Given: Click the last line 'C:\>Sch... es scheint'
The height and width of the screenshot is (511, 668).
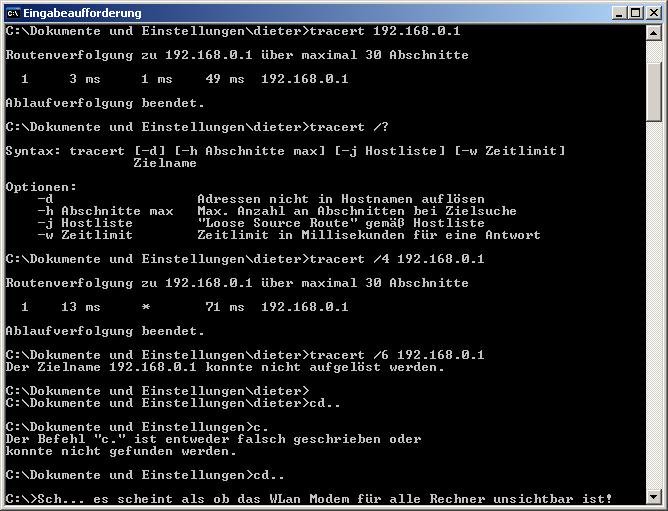Looking at the screenshot, I should click(309, 499).
